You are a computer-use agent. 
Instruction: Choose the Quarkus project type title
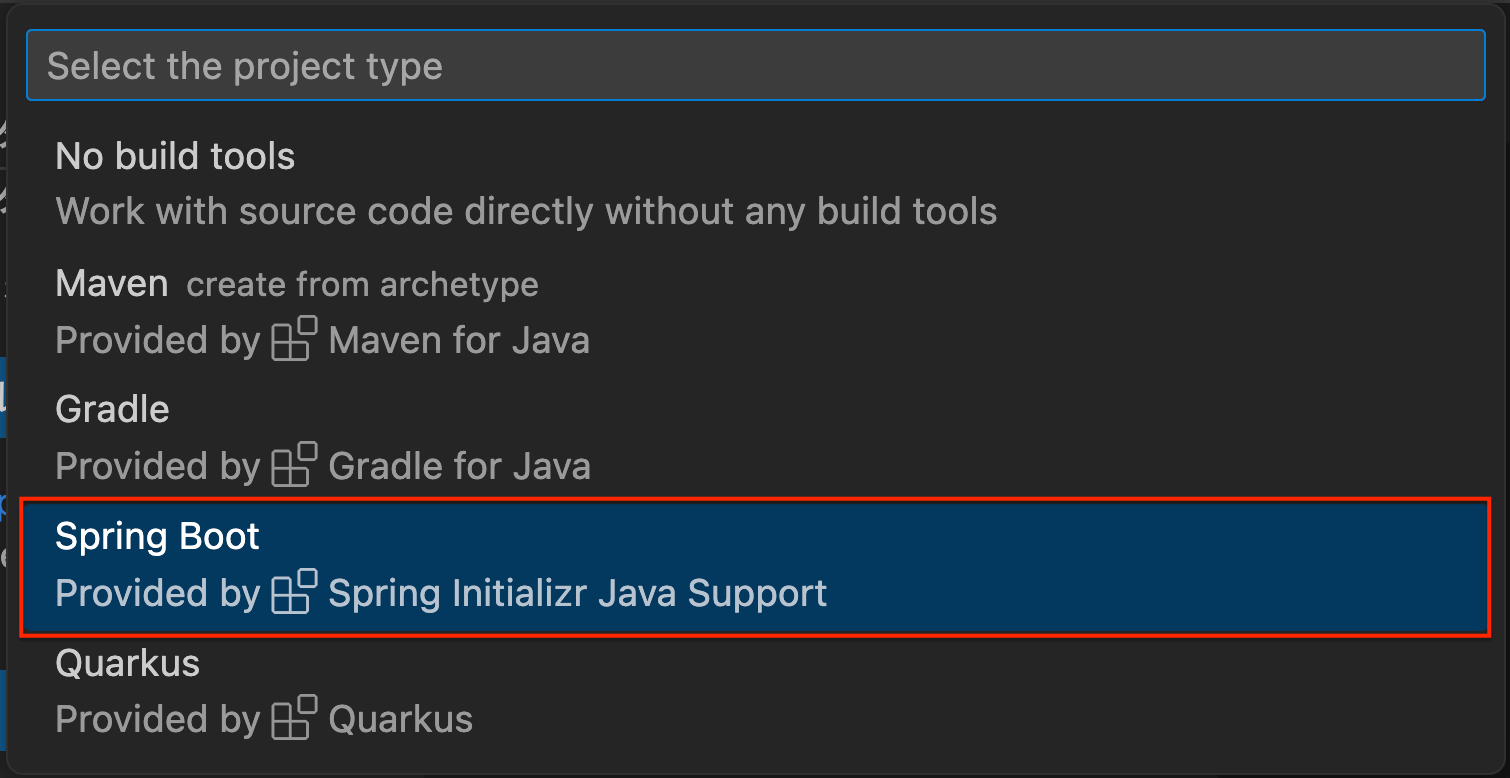click(x=128, y=663)
